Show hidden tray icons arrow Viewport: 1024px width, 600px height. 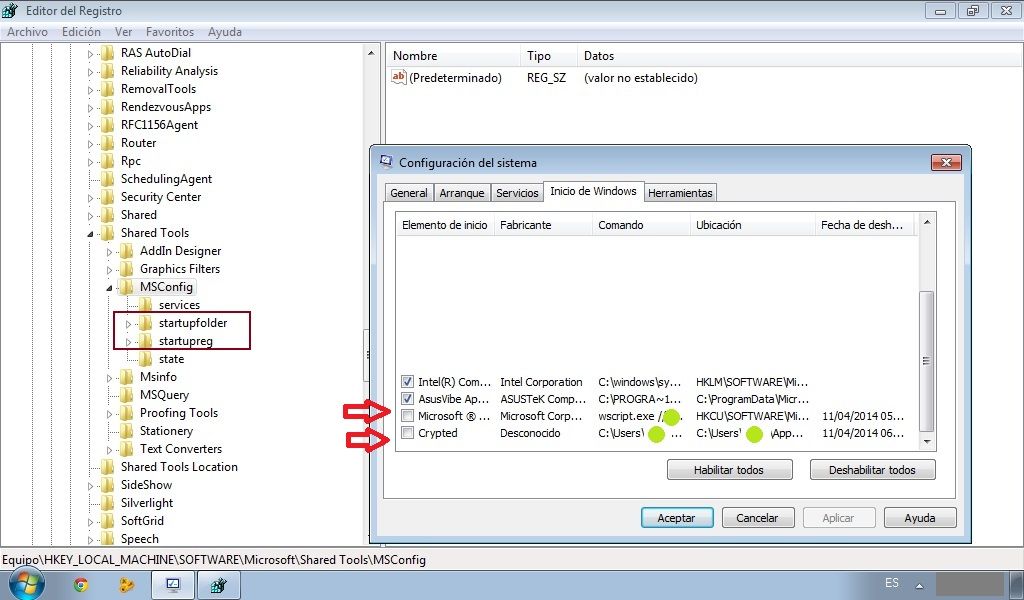tap(920, 586)
